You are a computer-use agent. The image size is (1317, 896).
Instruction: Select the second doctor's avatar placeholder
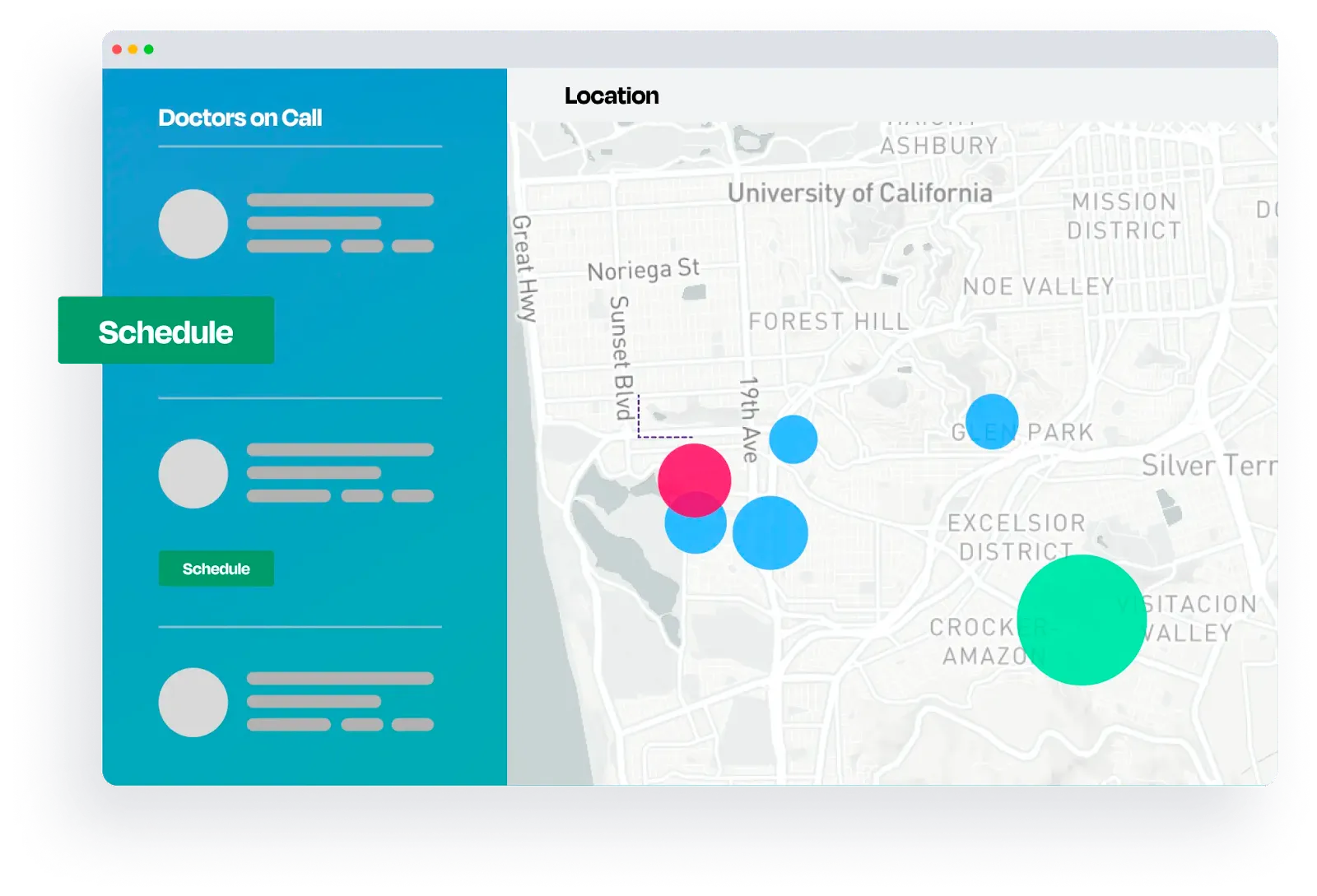click(x=193, y=473)
